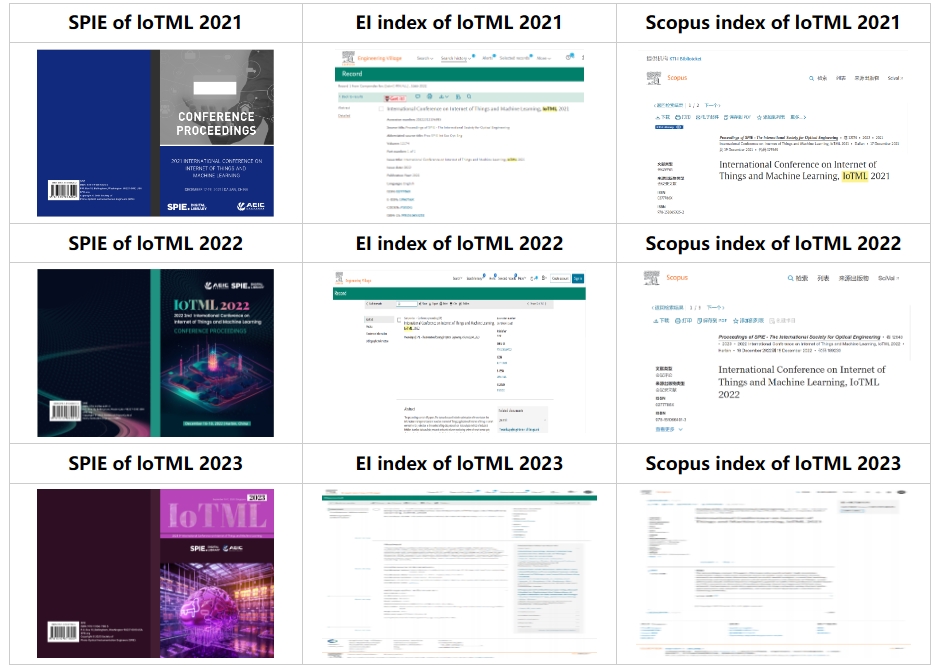Open the EI index of IoTML 2023 screenshot

[459, 572]
